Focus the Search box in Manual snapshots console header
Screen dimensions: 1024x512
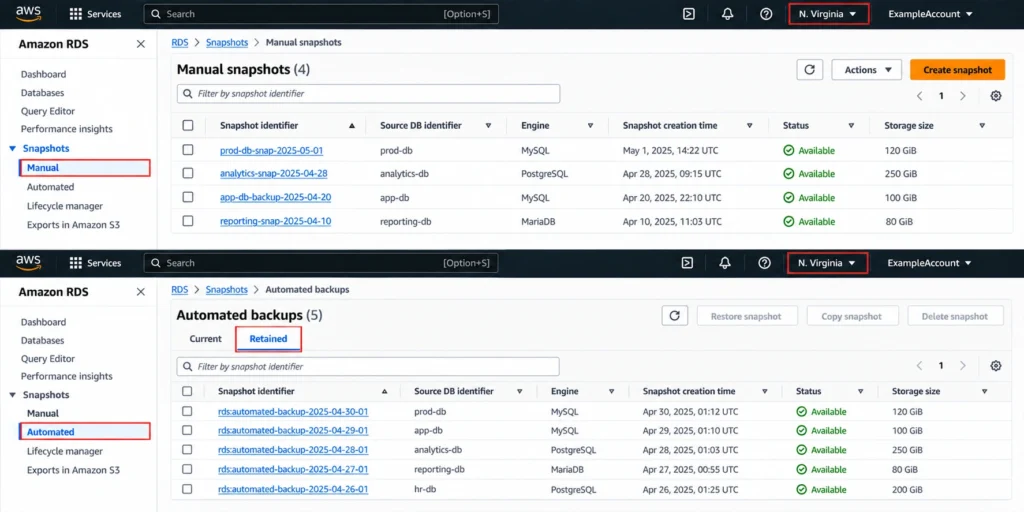(321, 14)
